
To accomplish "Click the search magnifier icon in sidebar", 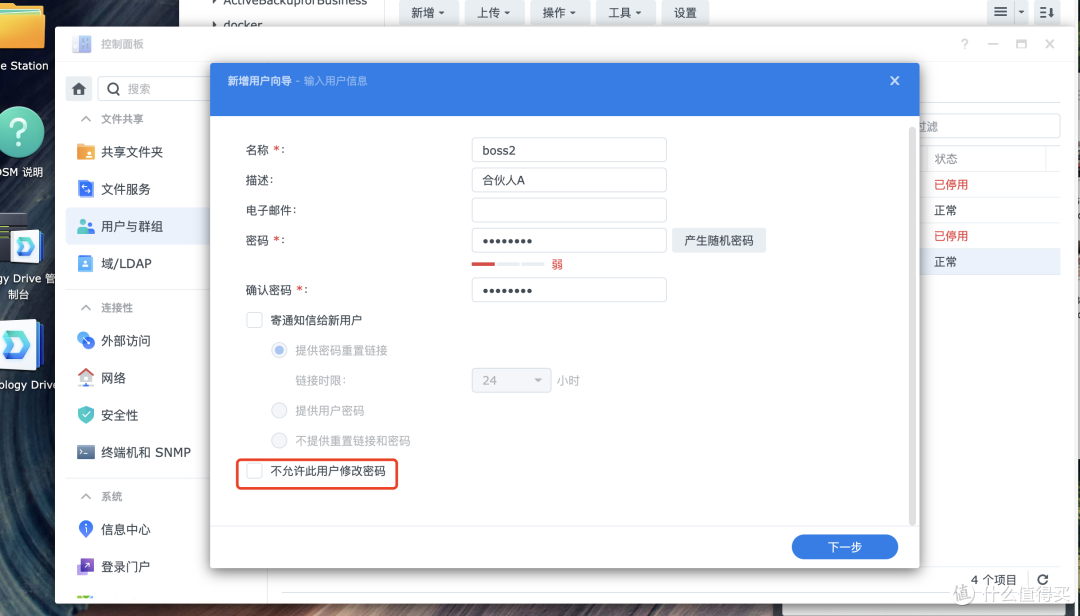I will 114,89.
